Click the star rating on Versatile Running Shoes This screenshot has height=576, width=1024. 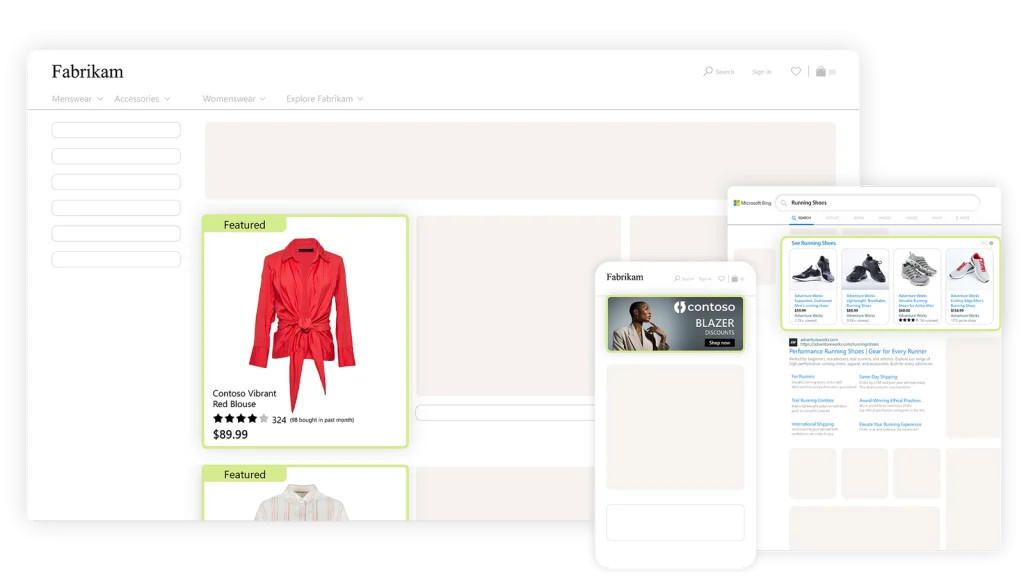(x=906, y=320)
